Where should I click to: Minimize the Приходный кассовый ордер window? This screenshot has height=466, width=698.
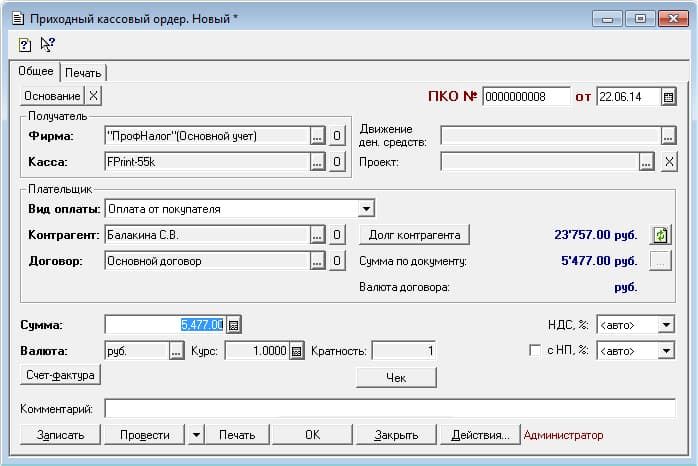point(607,19)
